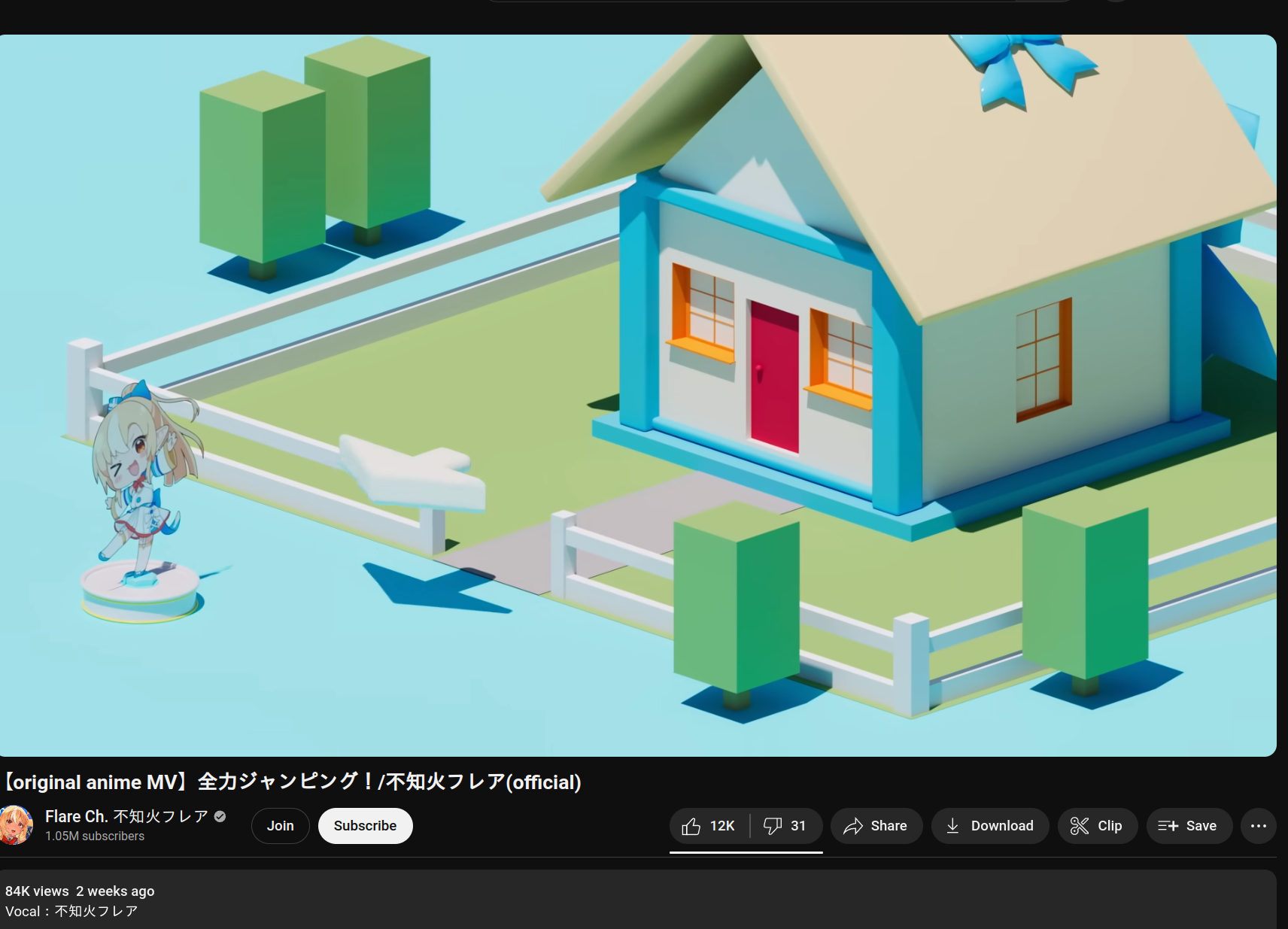Like the video with the thumbs-up icon
Image resolution: width=1288 pixels, height=929 pixels.
709,826
